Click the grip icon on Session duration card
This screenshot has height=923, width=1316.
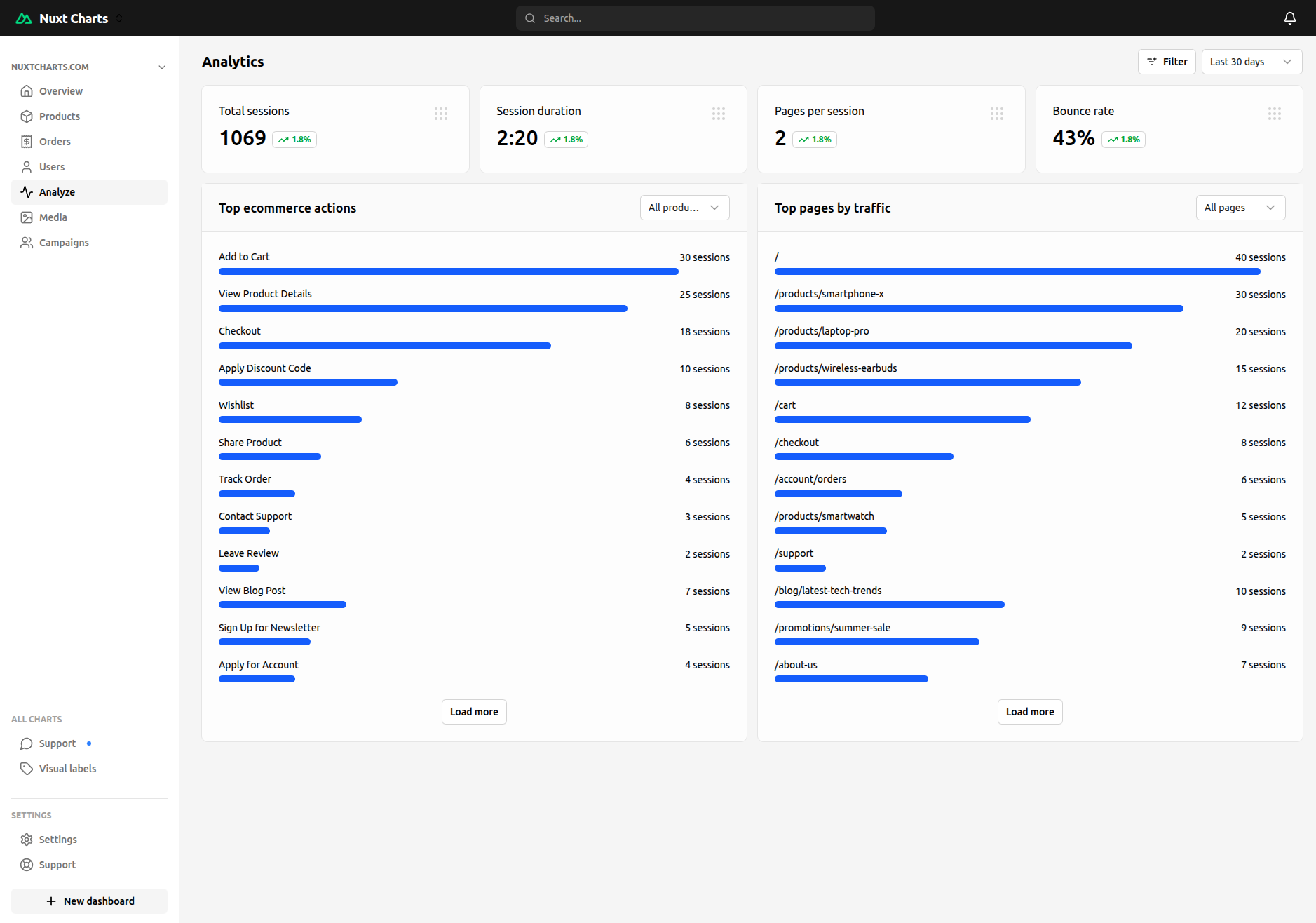(x=718, y=114)
